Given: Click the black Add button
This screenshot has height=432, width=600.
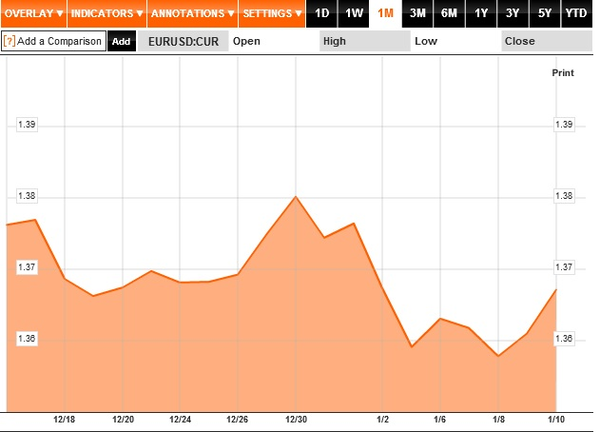Looking at the screenshot, I should pos(121,41).
